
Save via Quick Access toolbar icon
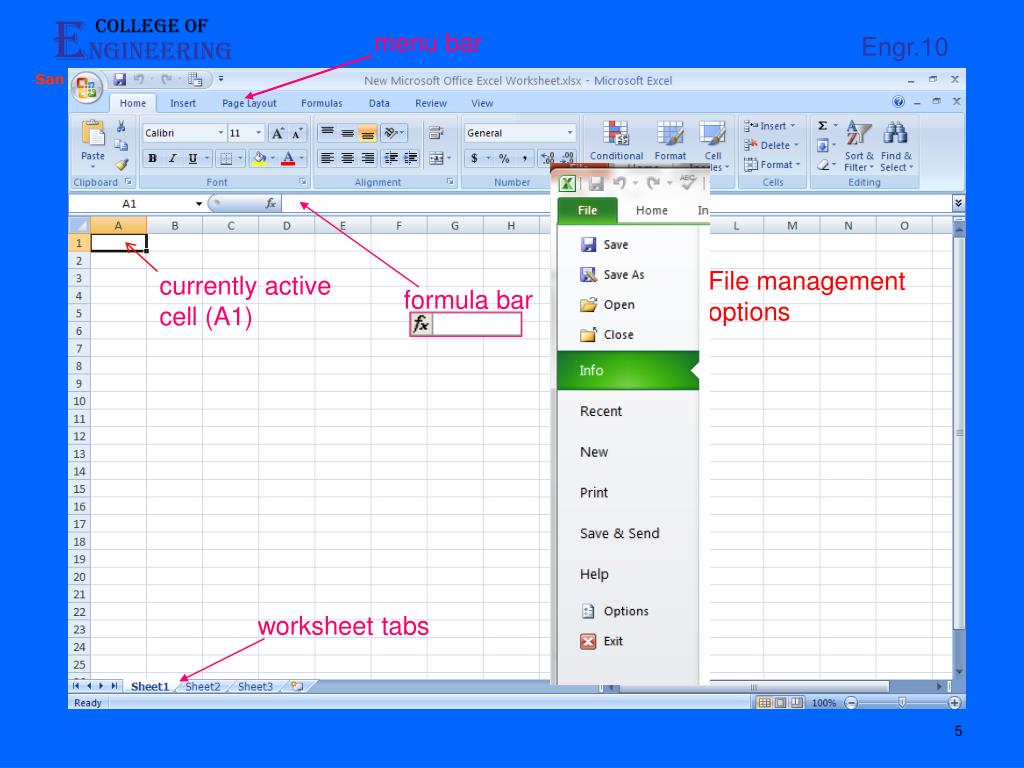[x=120, y=80]
